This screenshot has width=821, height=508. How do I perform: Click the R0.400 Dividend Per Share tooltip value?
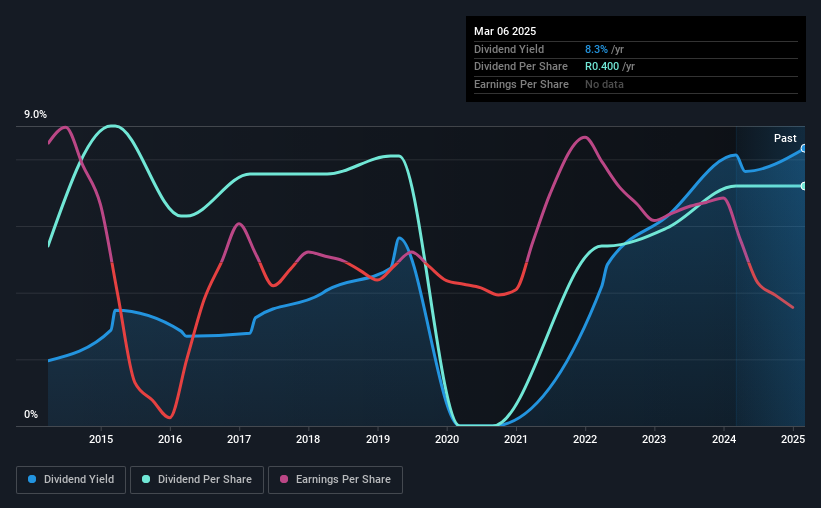(x=602, y=67)
